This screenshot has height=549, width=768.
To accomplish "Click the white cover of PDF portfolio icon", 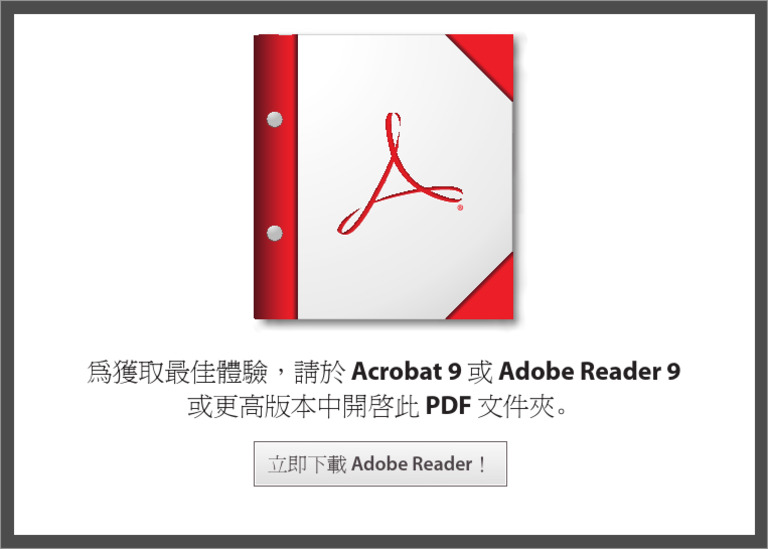I will 406,176.
